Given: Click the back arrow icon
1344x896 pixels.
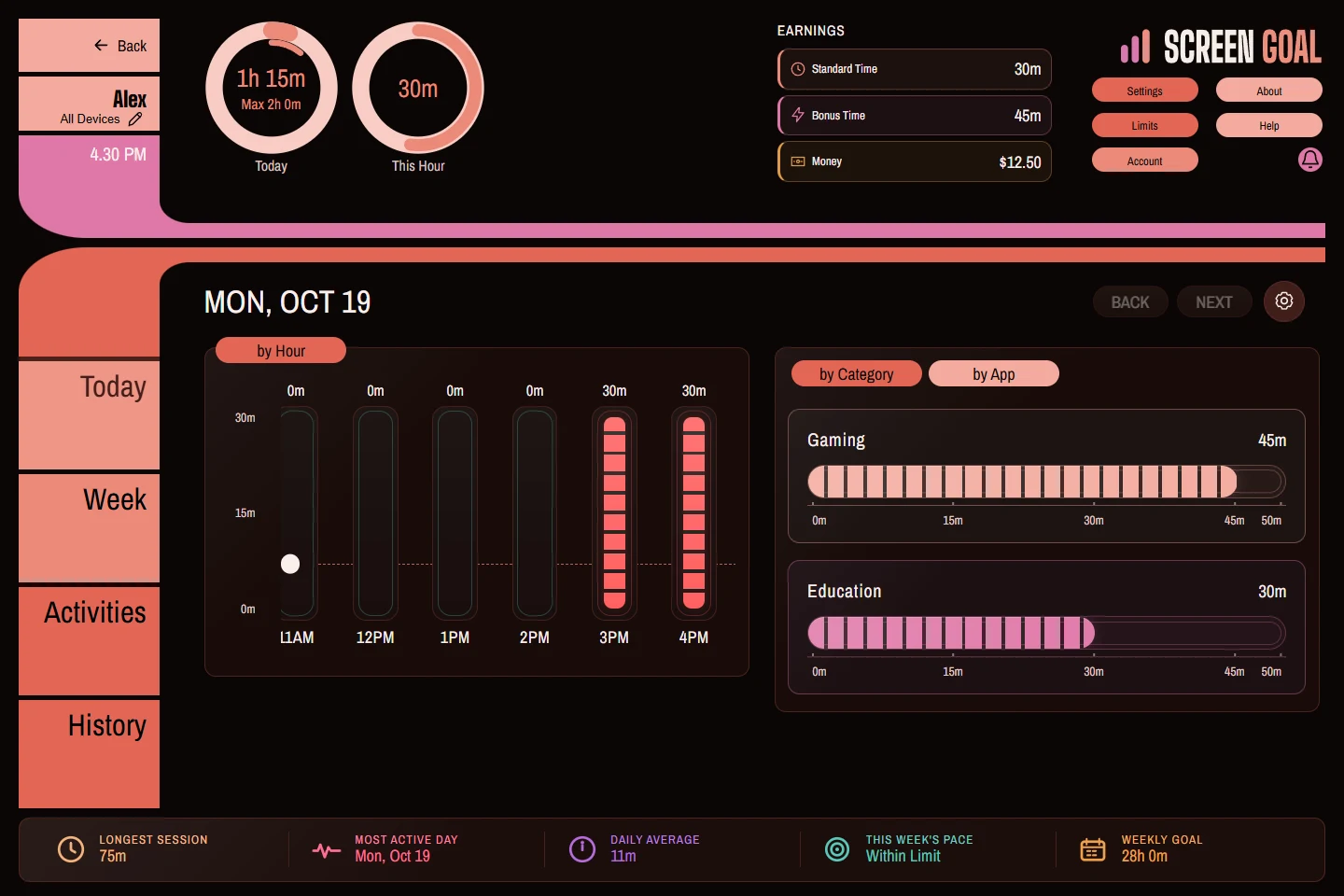Looking at the screenshot, I should [x=101, y=45].
